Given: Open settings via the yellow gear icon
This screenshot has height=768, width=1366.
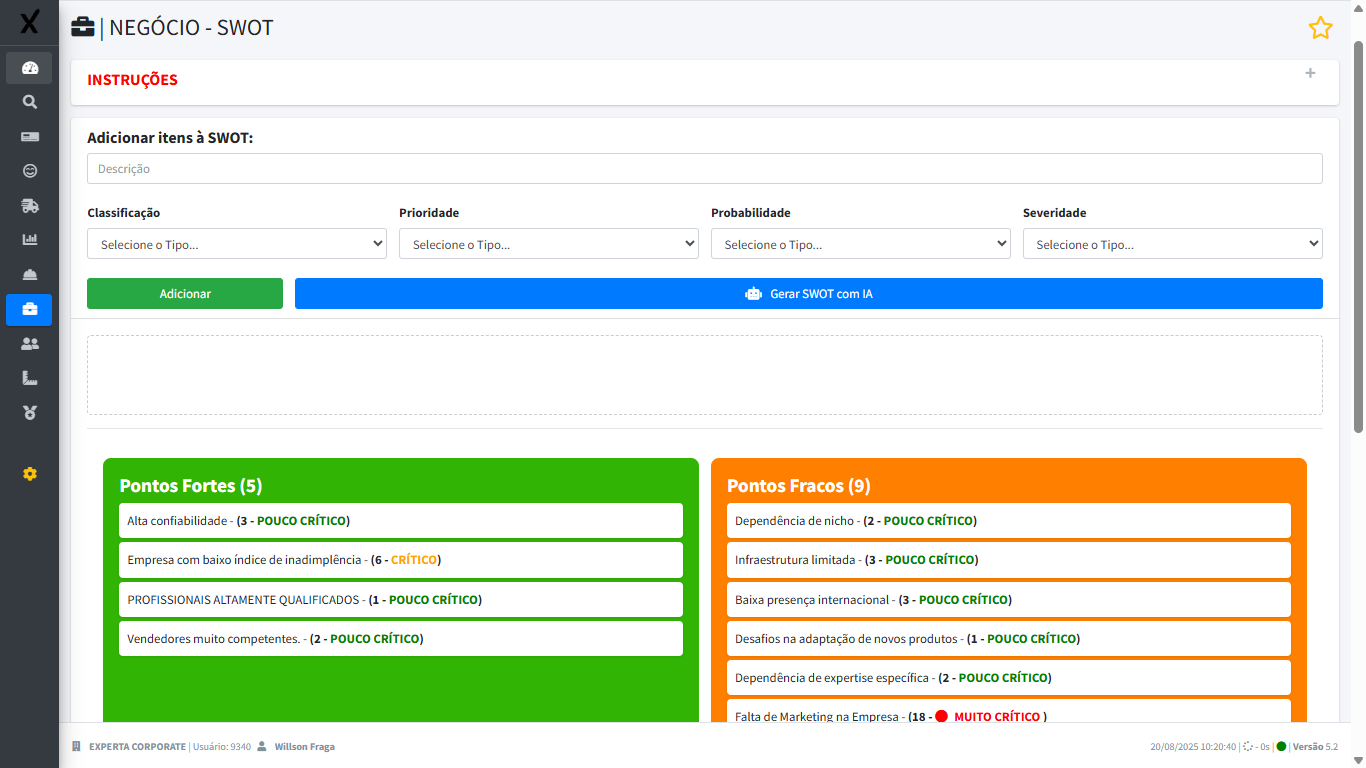Looking at the screenshot, I should coord(28,473).
